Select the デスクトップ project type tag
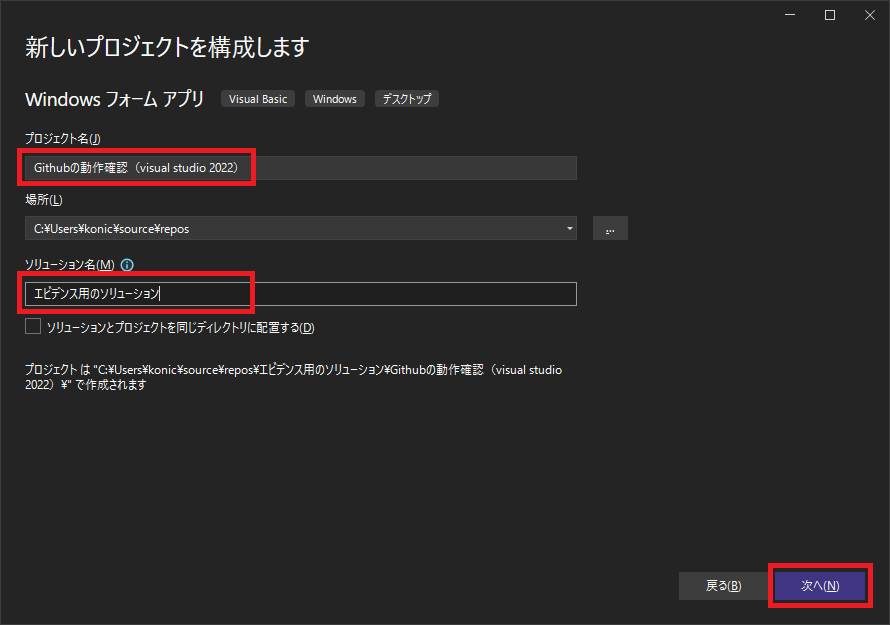Viewport: 890px width, 625px height. point(406,98)
